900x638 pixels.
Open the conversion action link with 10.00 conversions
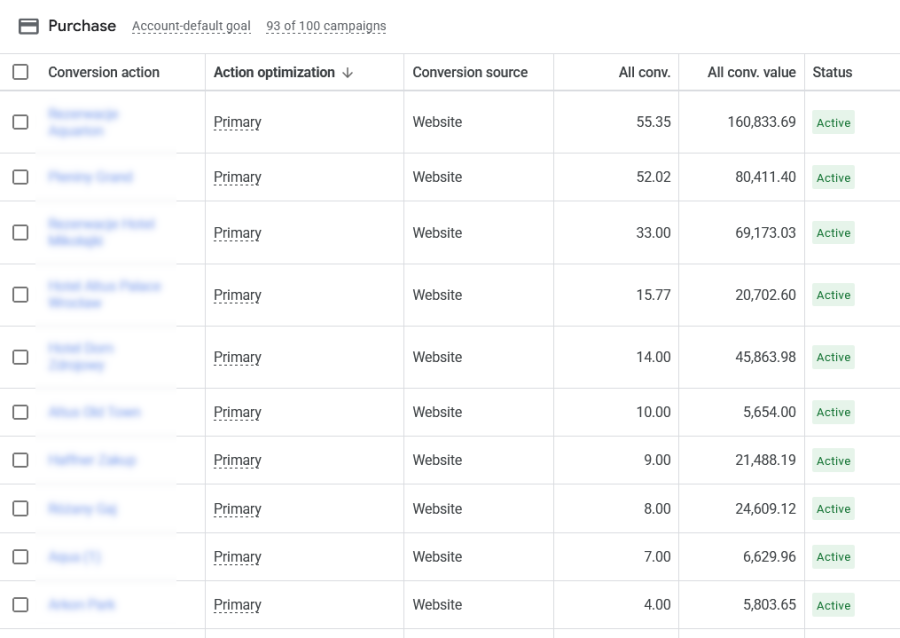pyautogui.click(x=94, y=412)
